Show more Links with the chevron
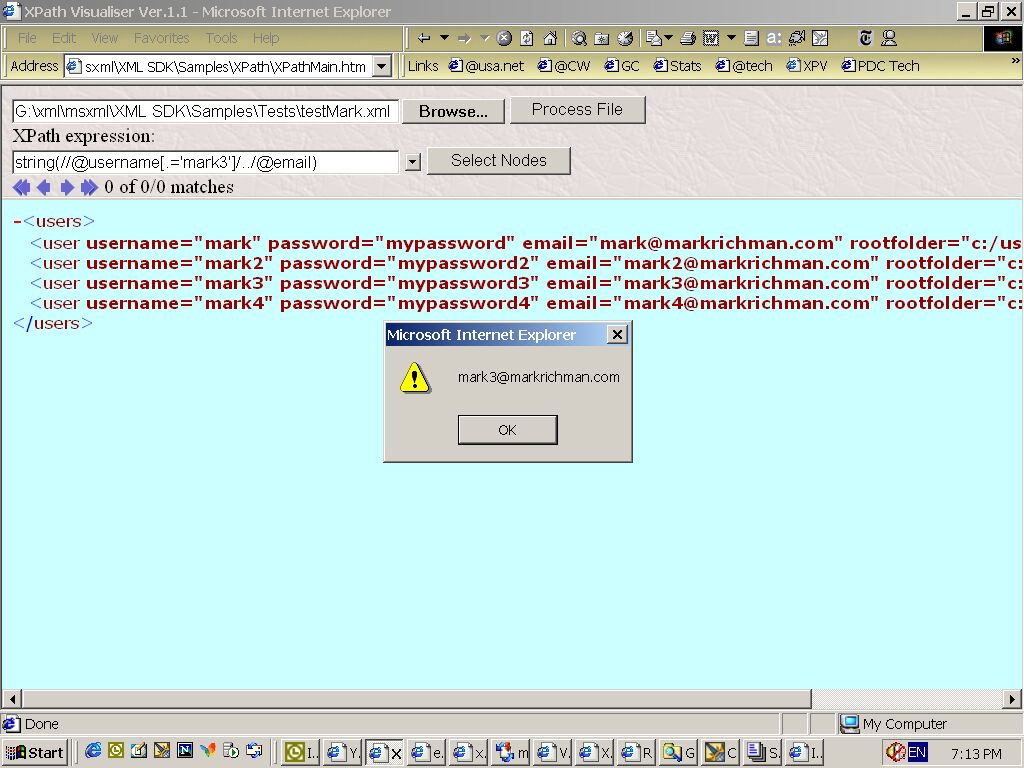 [1016, 61]
